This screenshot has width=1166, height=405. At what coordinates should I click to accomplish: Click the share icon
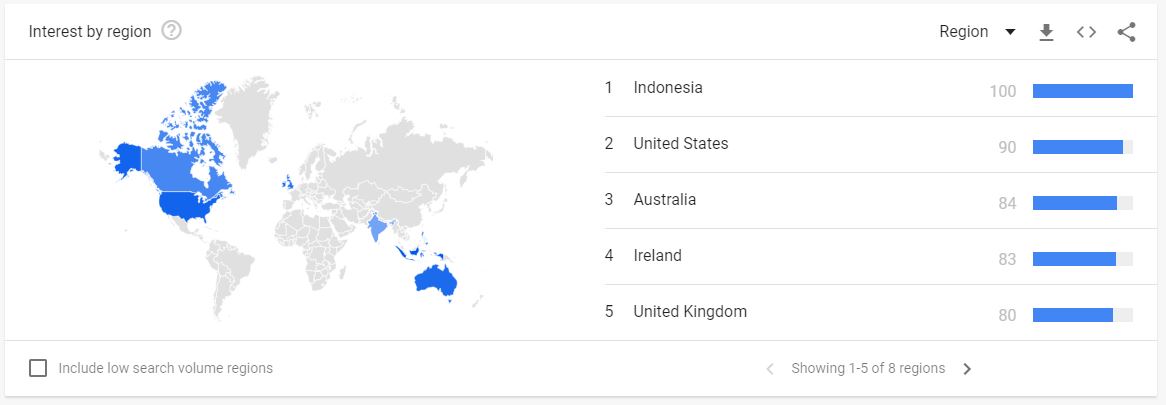point(1126,32)
